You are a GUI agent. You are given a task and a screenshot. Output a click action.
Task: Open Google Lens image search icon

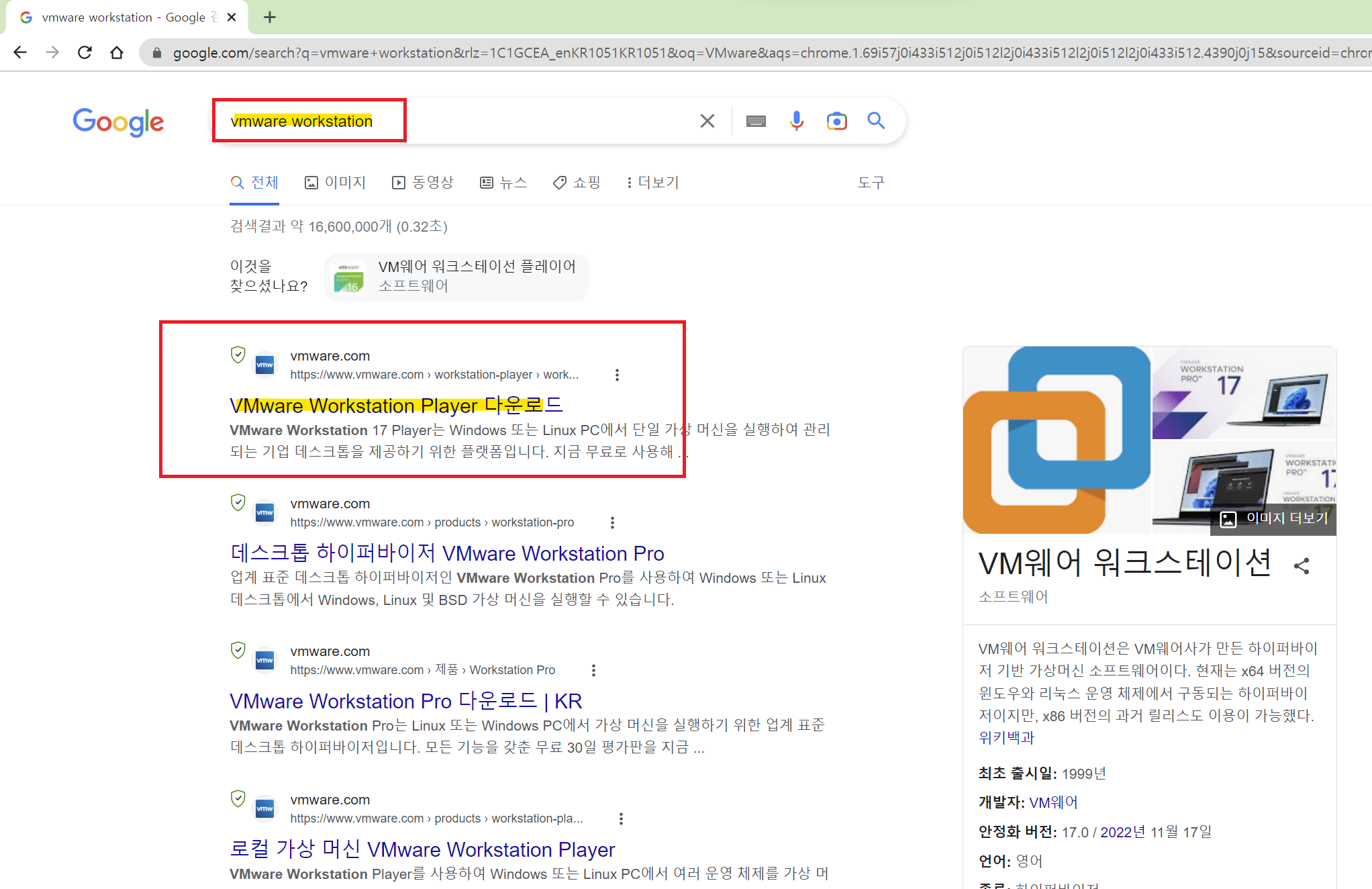[836, 121]
